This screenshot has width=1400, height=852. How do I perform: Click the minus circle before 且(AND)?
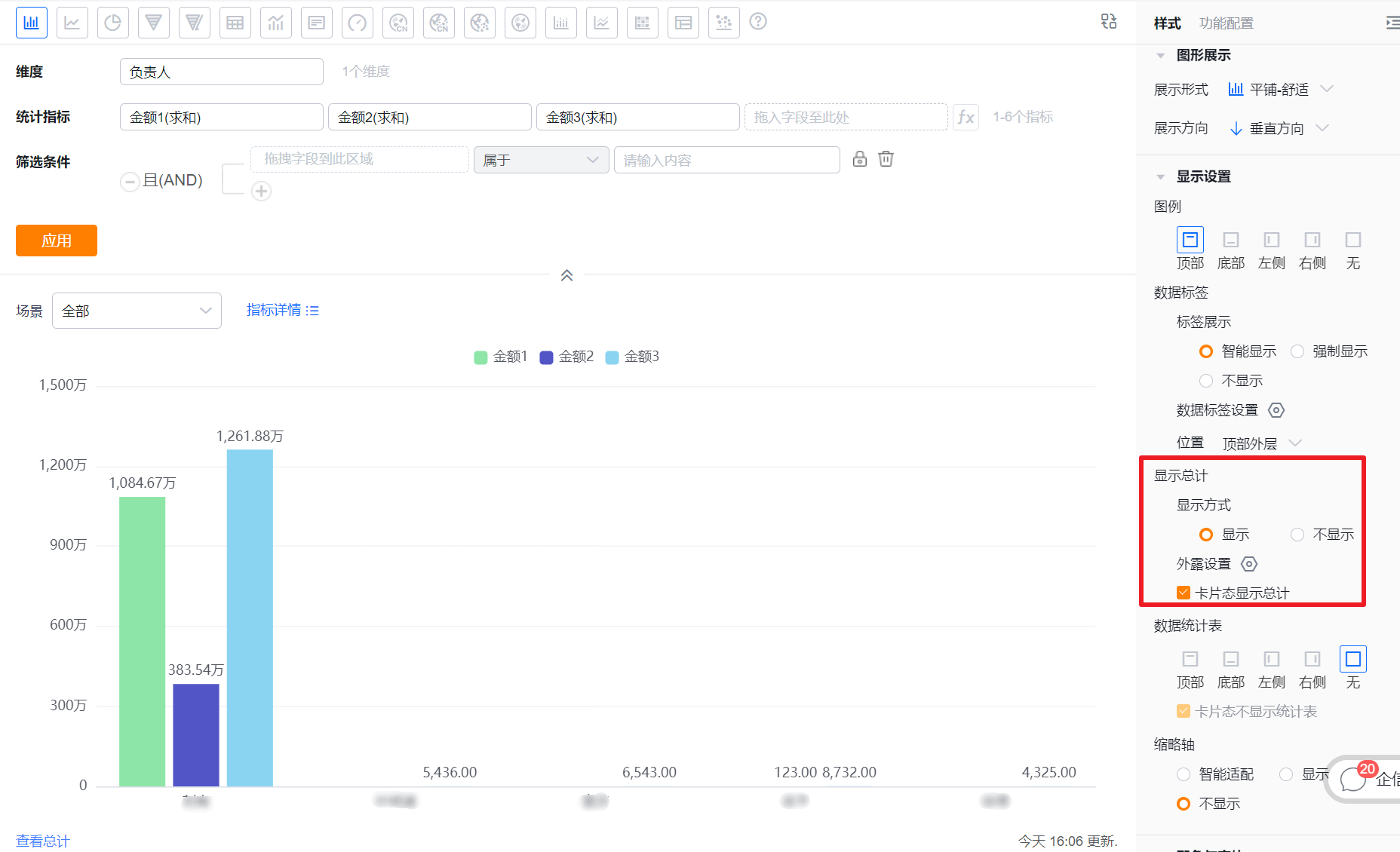pos(130,181)
